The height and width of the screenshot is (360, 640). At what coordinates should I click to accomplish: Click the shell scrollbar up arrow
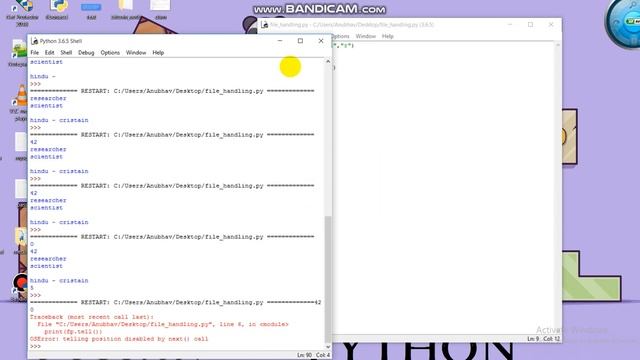click(328, 62)
